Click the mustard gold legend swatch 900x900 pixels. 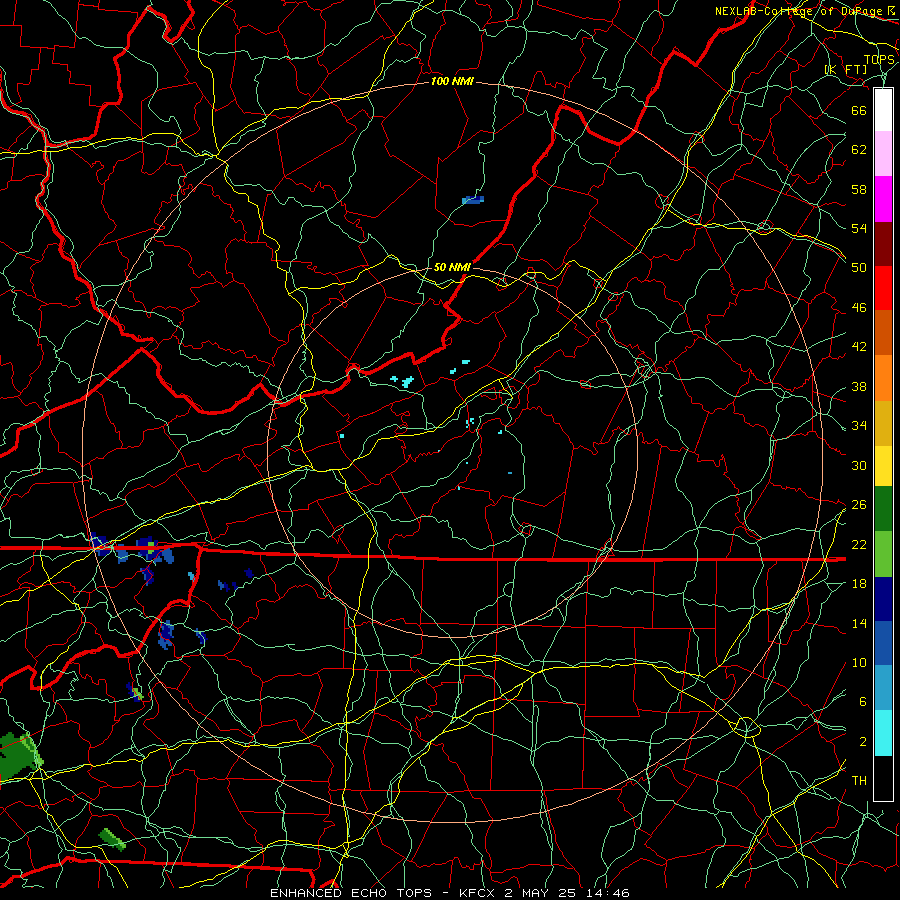[x=883, y=423]
